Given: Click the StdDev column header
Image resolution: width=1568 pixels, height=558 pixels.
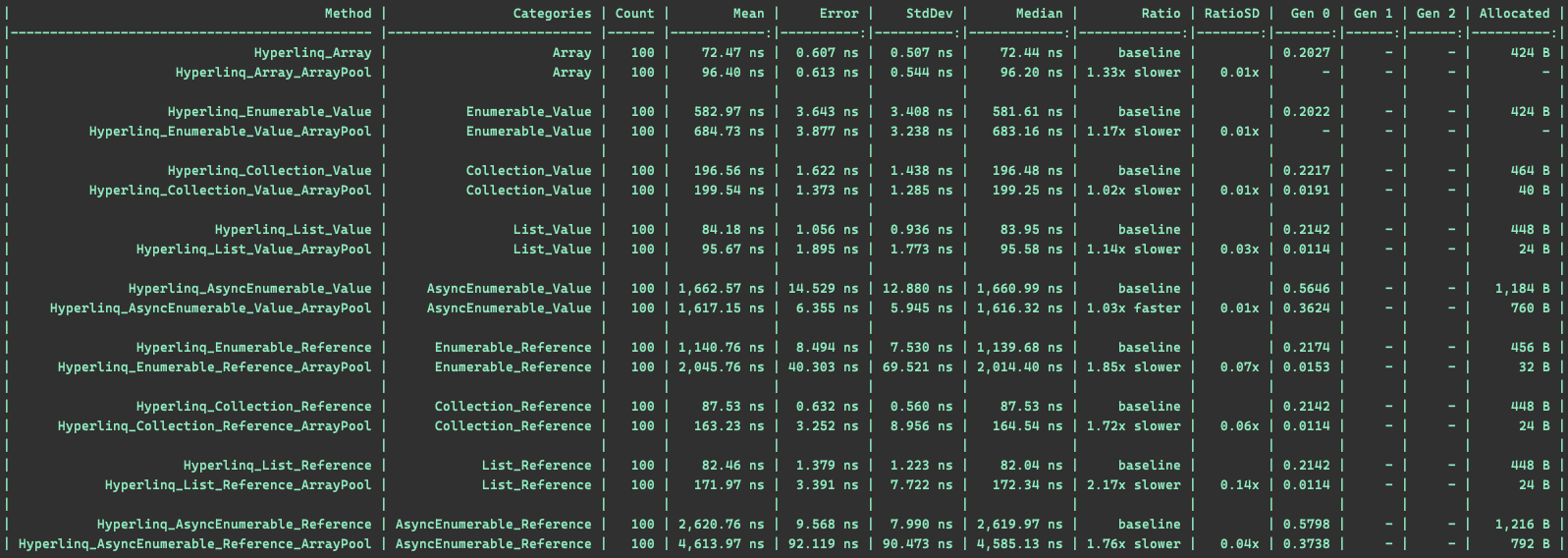Looking at the screenshot, I should click(x=930, y=14).
